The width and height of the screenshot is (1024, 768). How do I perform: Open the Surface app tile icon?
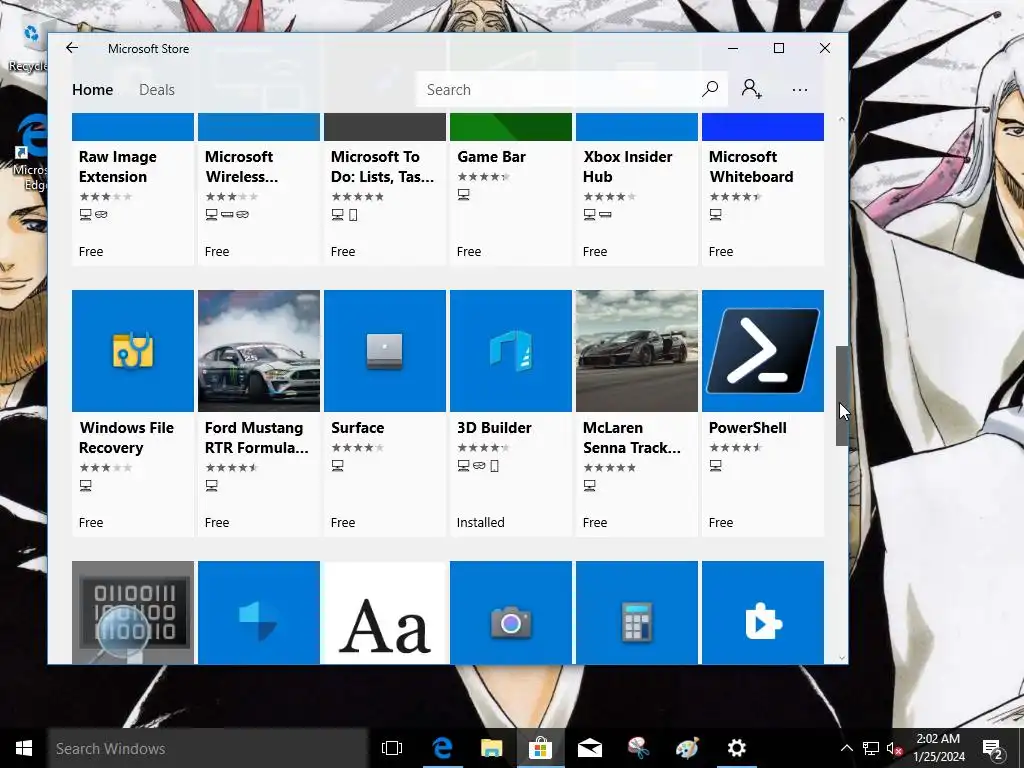click(x=385, y=351)
